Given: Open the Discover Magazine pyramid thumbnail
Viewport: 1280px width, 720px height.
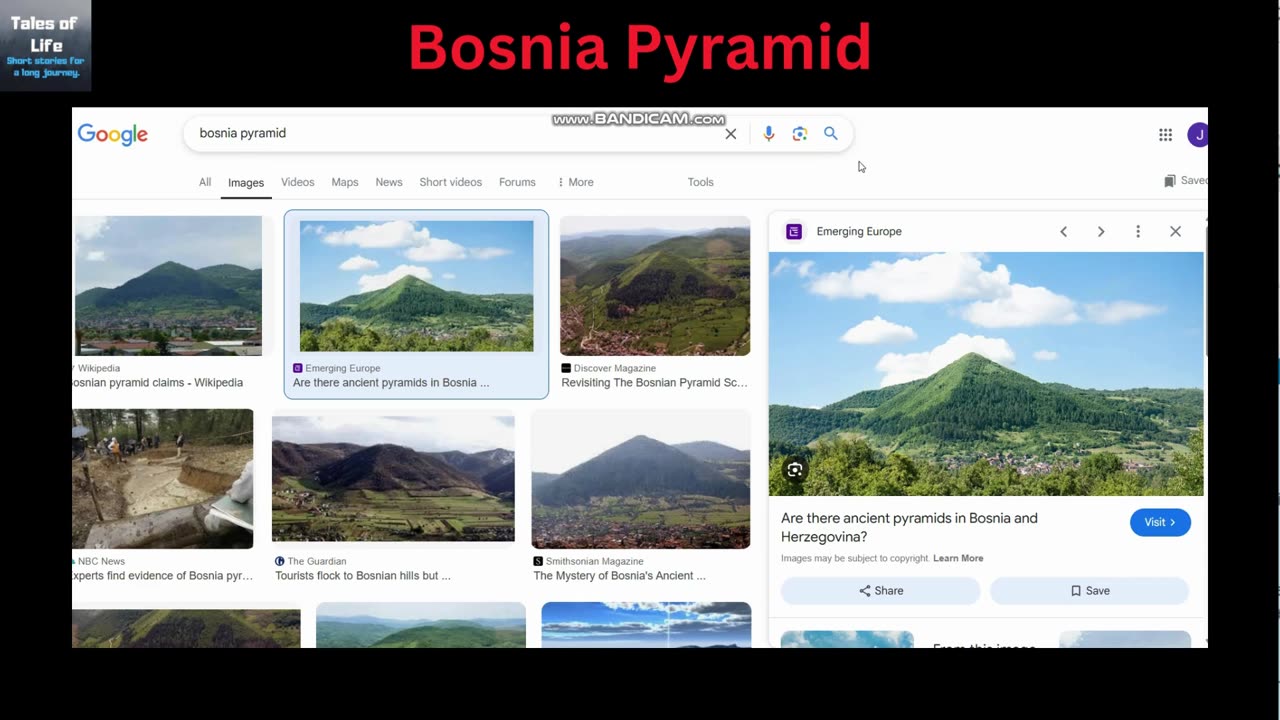Looking at the screenshot, I should [655, 286].
